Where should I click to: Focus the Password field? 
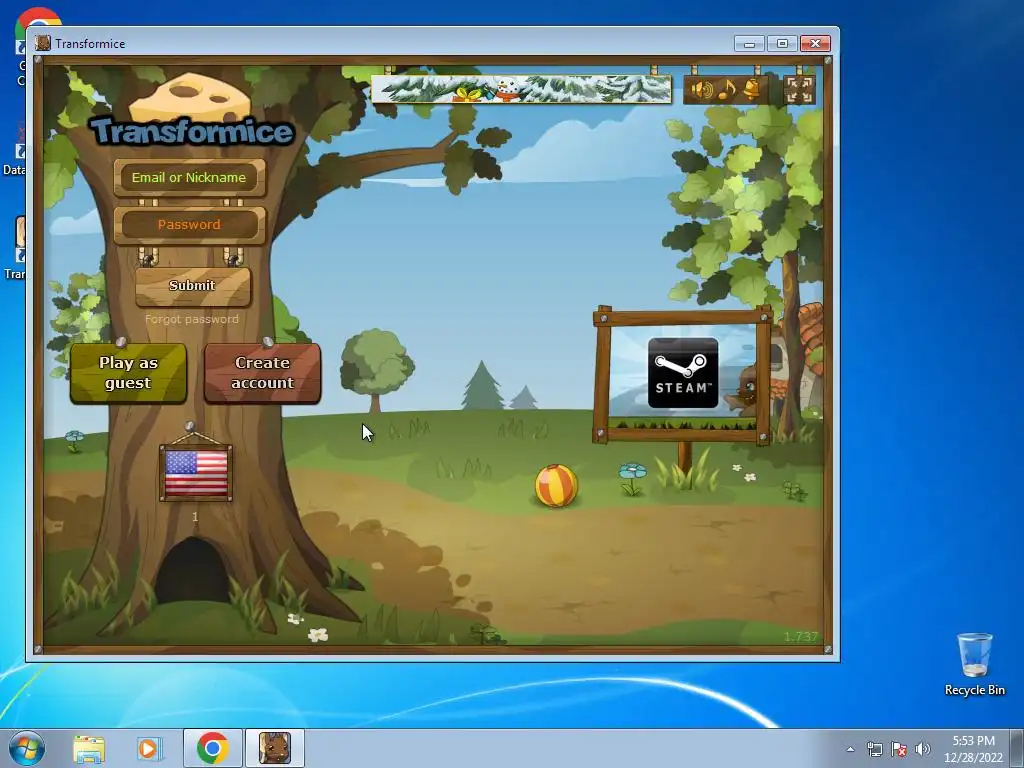click(189, 225)
